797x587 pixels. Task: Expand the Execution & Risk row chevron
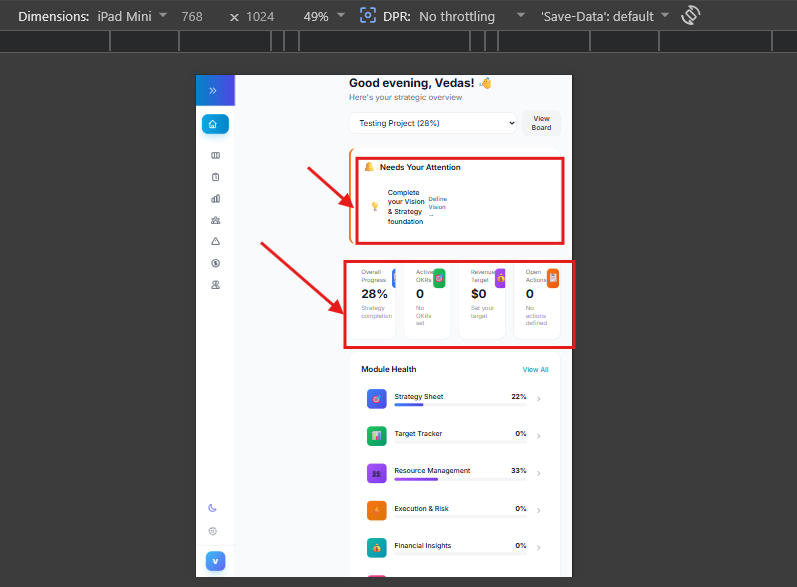[539, 510]
